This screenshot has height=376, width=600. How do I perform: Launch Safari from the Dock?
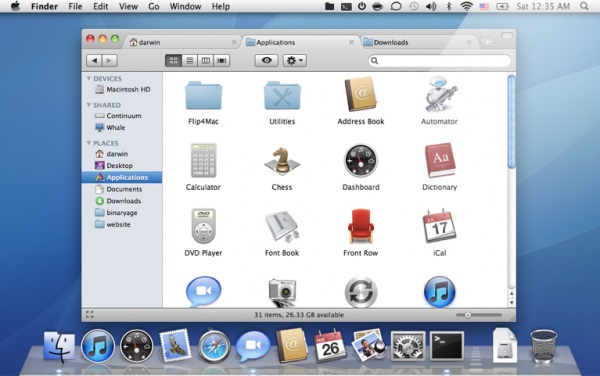[x=214, y=347]
